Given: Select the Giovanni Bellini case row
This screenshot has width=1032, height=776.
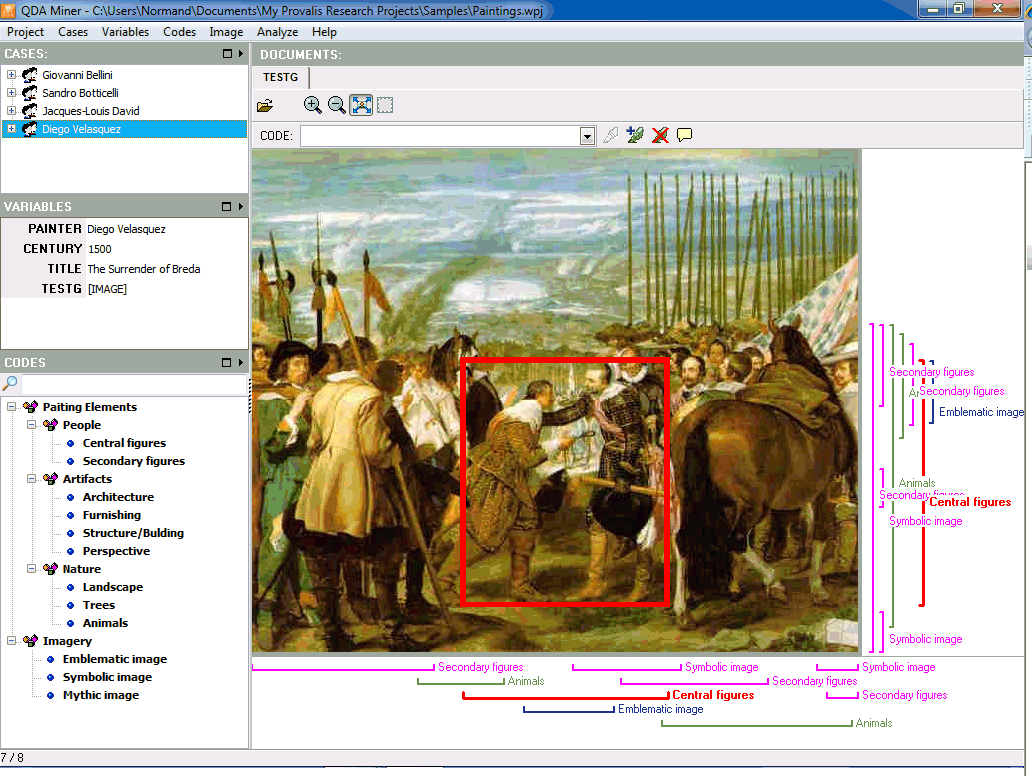Looking at the screenshot, I should point(124,75).
